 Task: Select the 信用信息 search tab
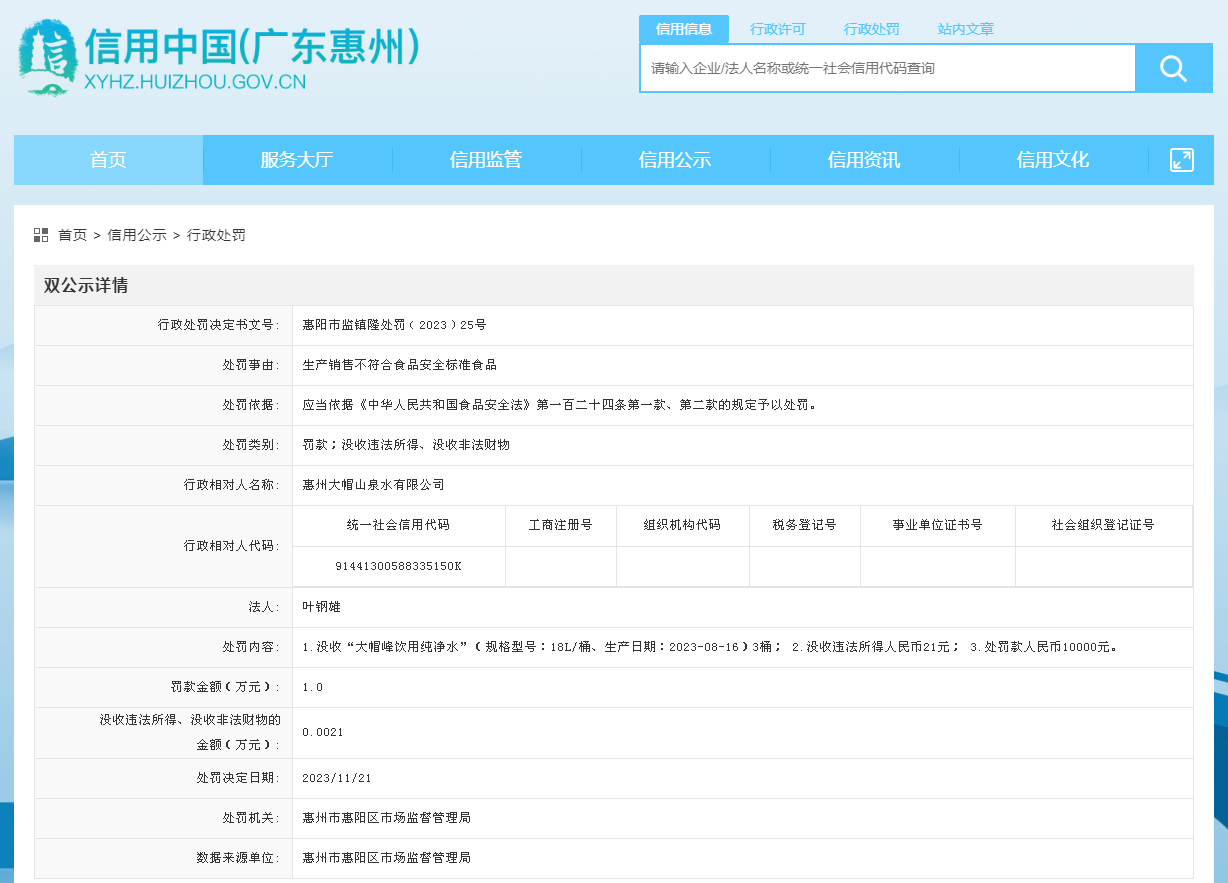pos(684,29)
